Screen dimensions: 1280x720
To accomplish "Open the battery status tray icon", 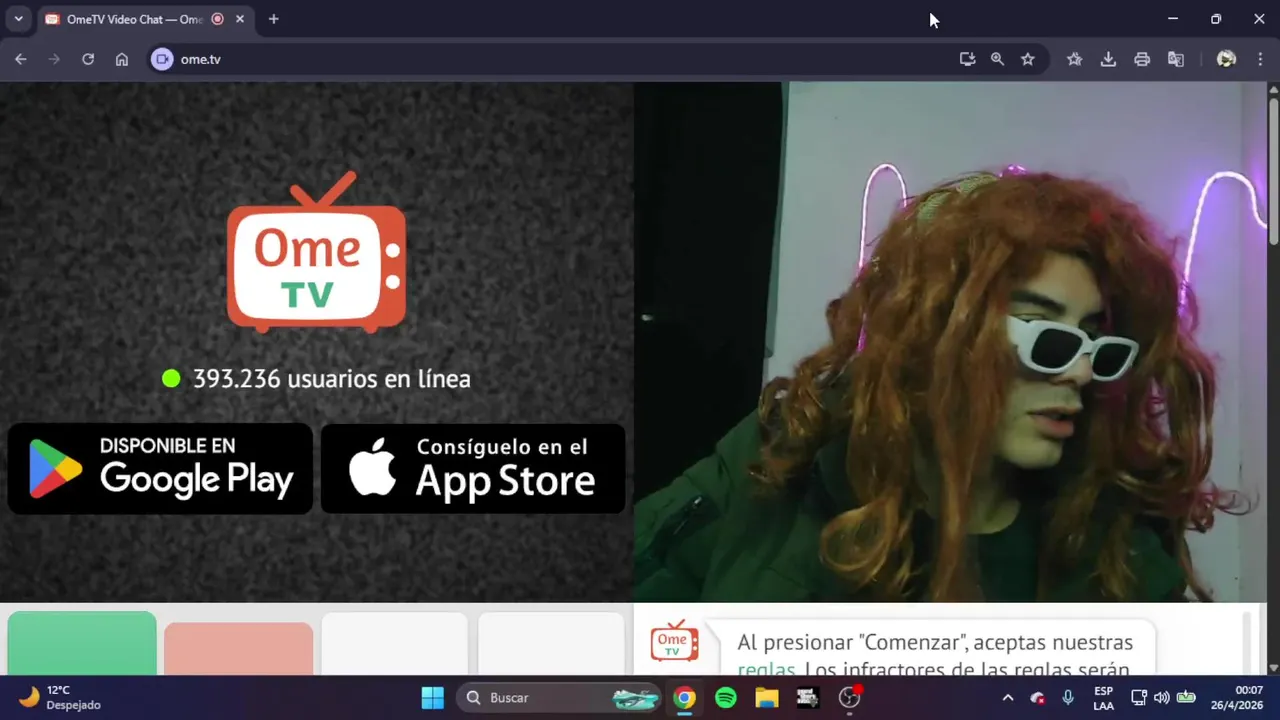I will (1186, 697).
